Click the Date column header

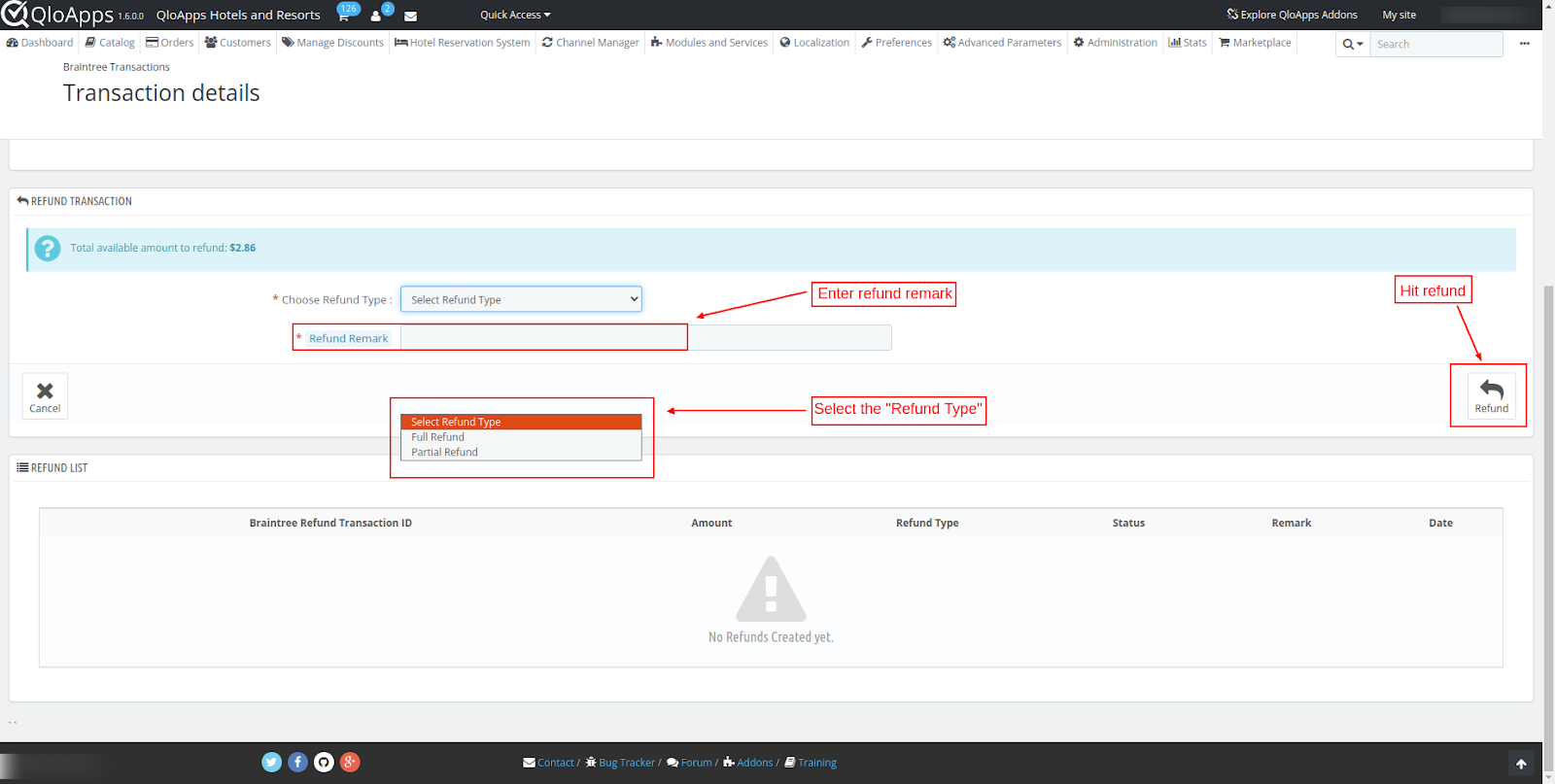(x=1440, y=523)
